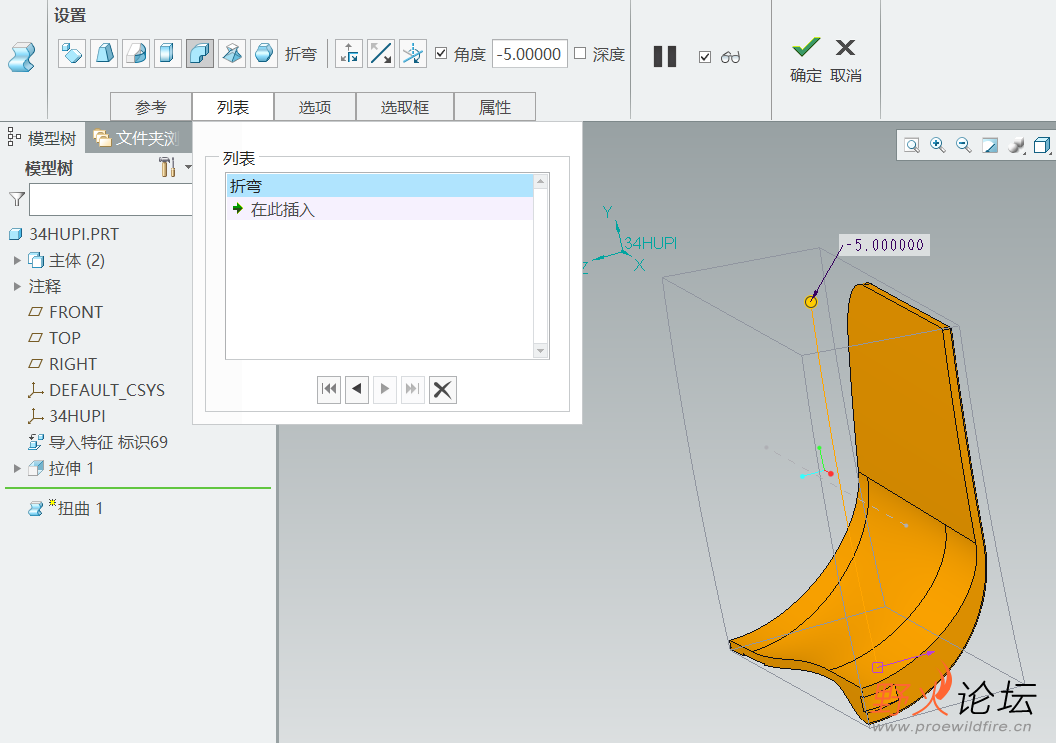Click the yellow angle drag handle
1056x743 pixels.
click(811, 302)
